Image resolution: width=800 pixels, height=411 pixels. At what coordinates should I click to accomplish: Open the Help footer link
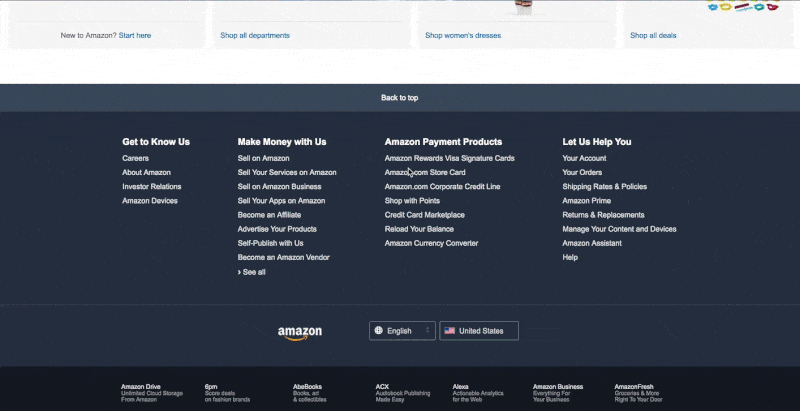coord(570,258)
